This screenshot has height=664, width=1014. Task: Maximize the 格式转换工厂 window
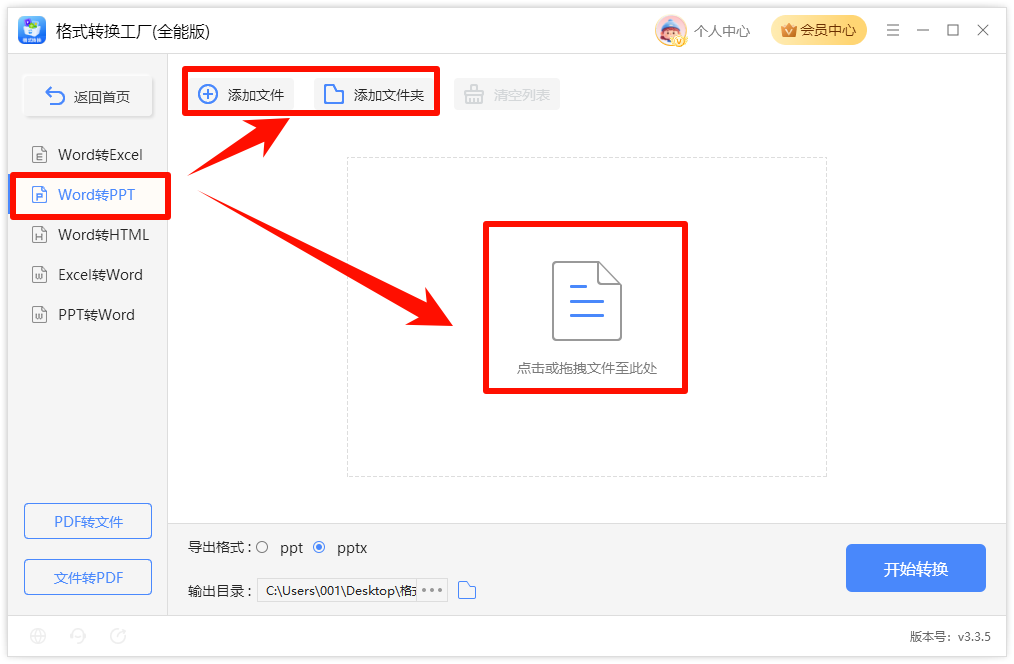(953, 30)
